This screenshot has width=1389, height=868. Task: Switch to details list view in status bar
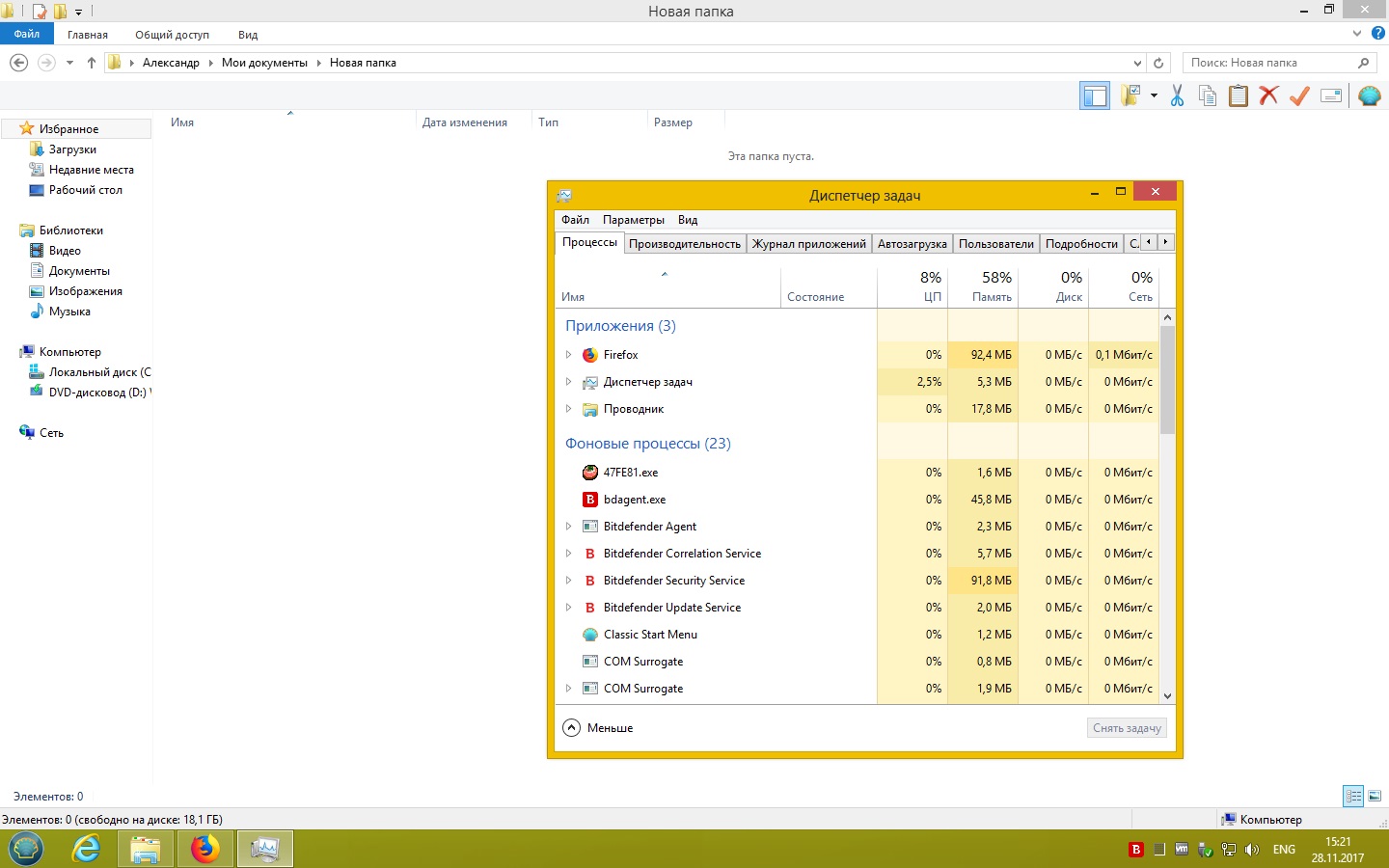[x=1353, y=796]
